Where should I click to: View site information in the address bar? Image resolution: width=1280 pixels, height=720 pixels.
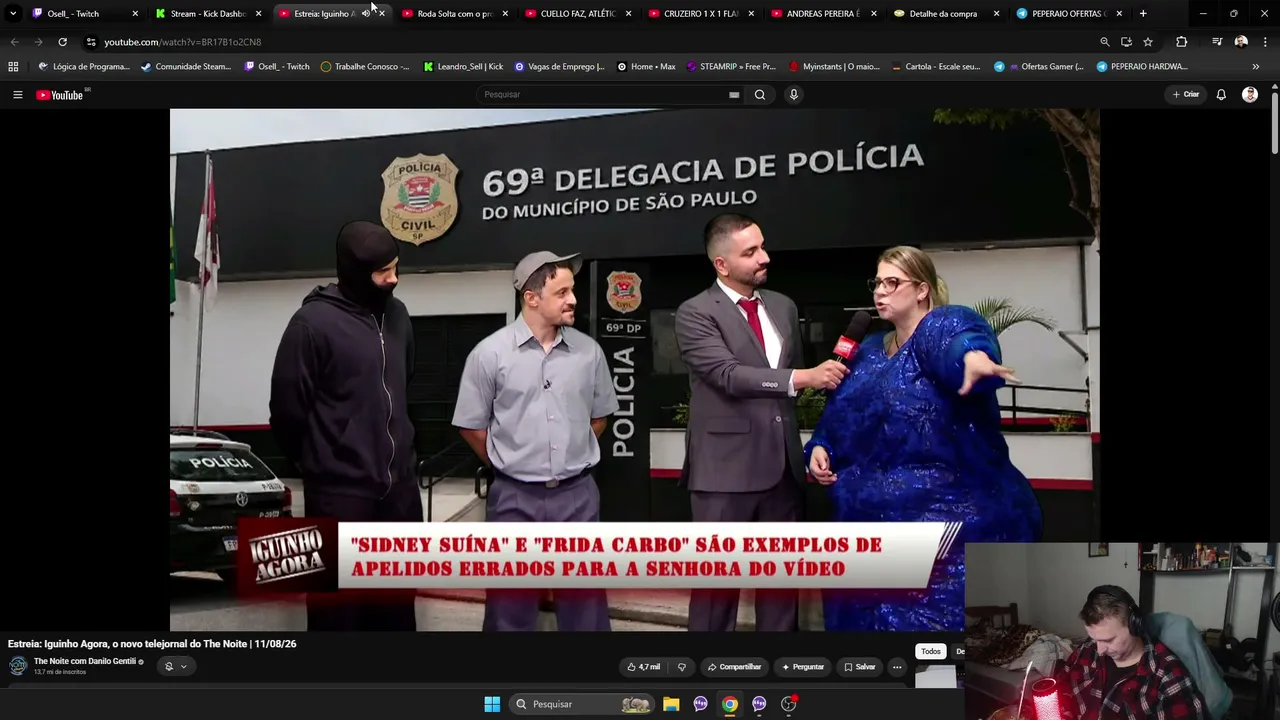(90, 42)
